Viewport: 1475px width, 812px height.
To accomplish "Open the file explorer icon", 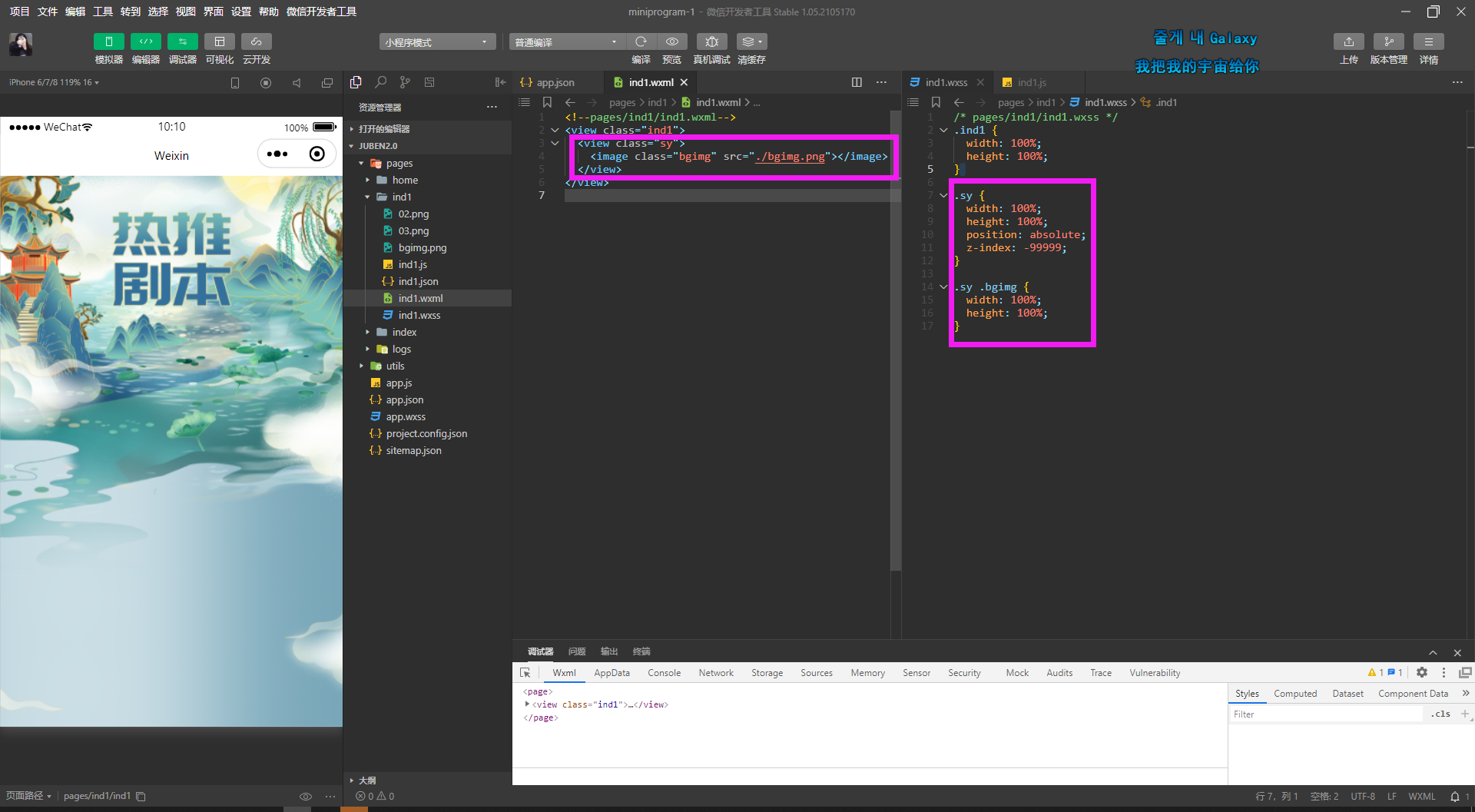I will pos(356,82).
